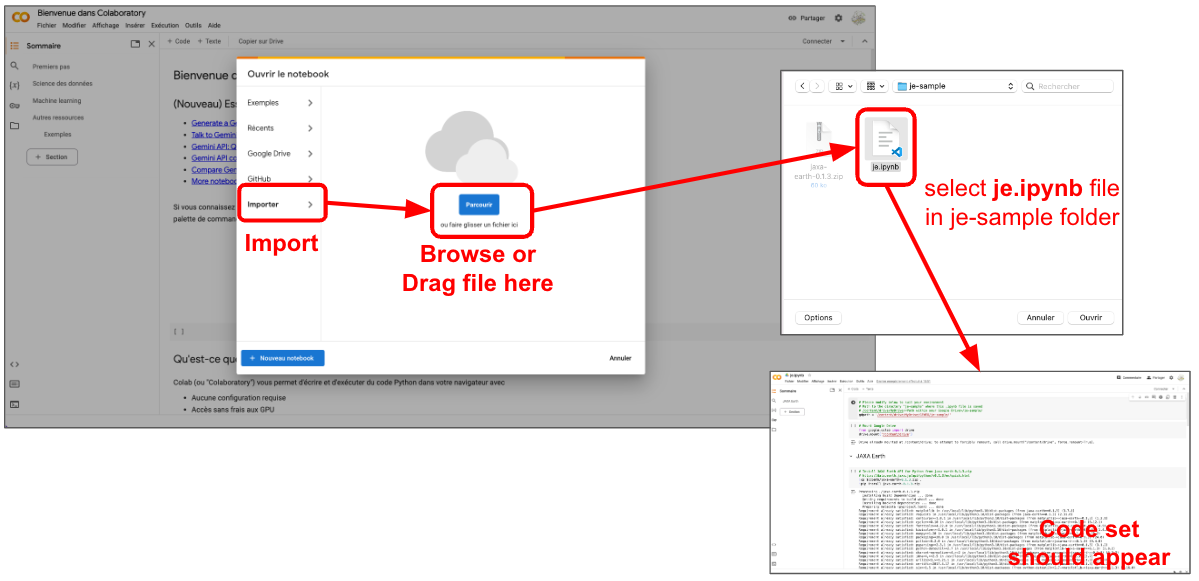1199x581 pixels.
Task: Go back in the je-sample file dialog
Action: tap(802, 86)
